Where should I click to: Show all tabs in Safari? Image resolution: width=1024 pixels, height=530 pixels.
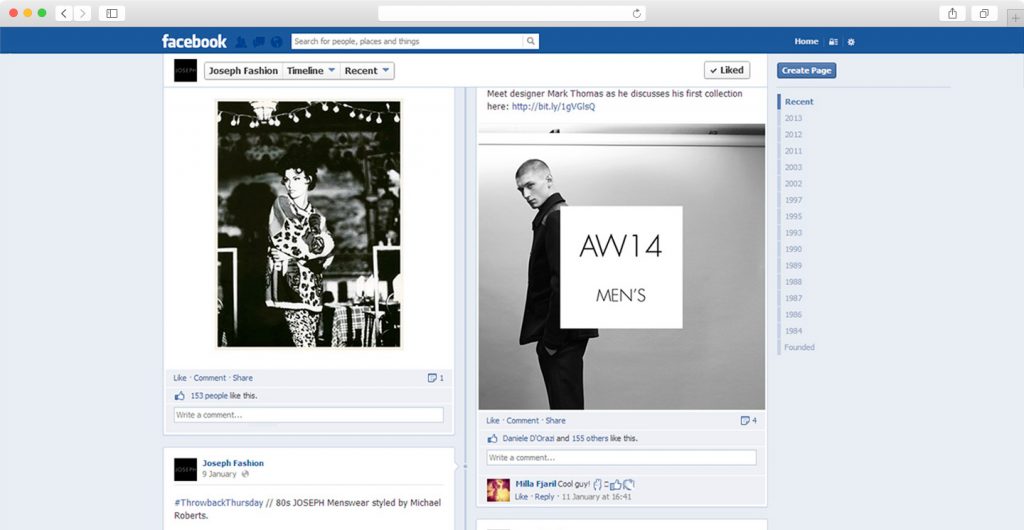(984, 13)
